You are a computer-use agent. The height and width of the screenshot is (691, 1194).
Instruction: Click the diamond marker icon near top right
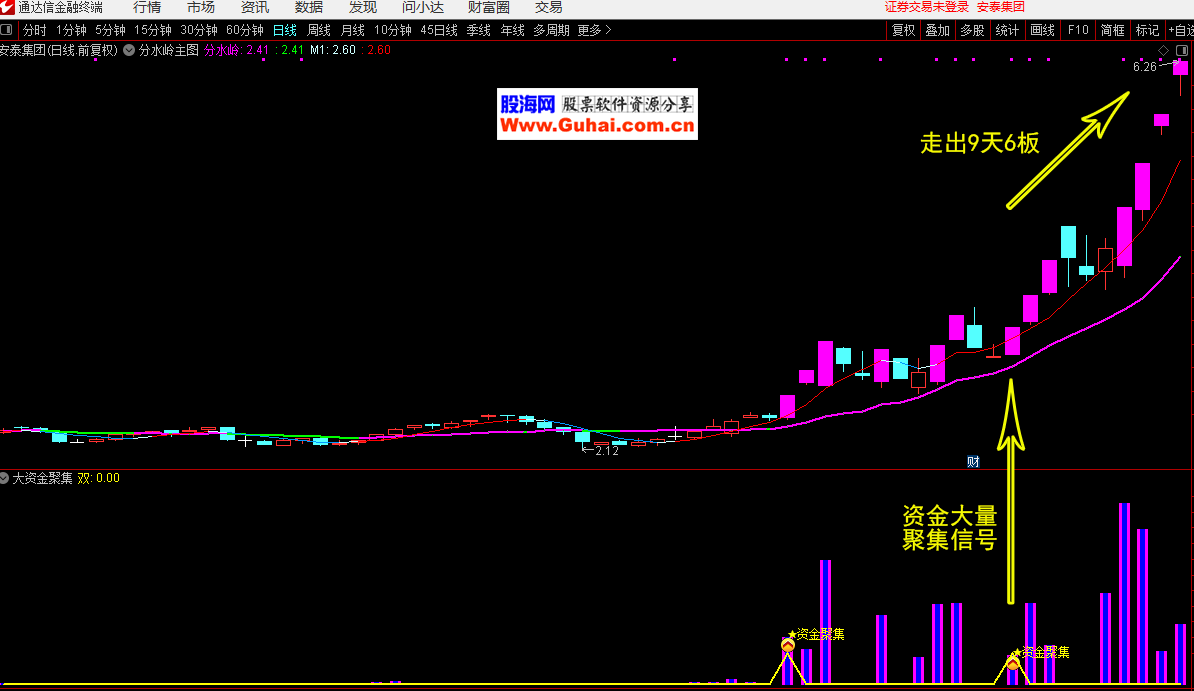(1164, 50)
